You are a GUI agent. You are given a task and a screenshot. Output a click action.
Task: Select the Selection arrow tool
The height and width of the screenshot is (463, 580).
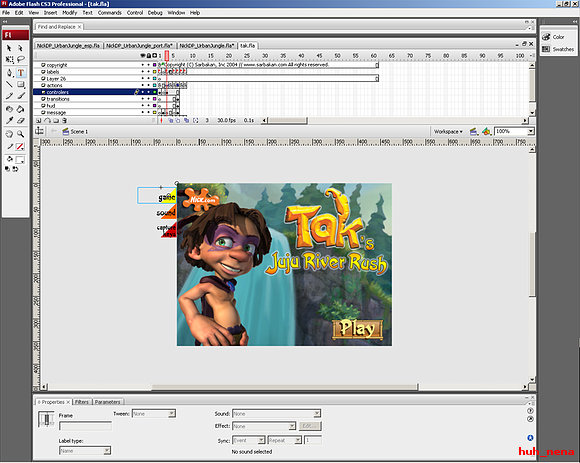click(x=9, y=48)
